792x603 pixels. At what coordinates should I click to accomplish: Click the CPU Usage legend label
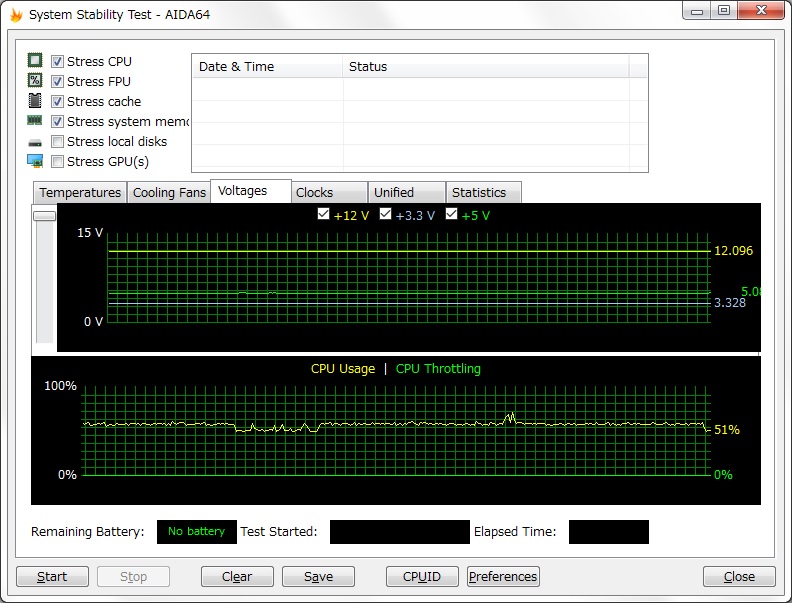coord(343,369)
